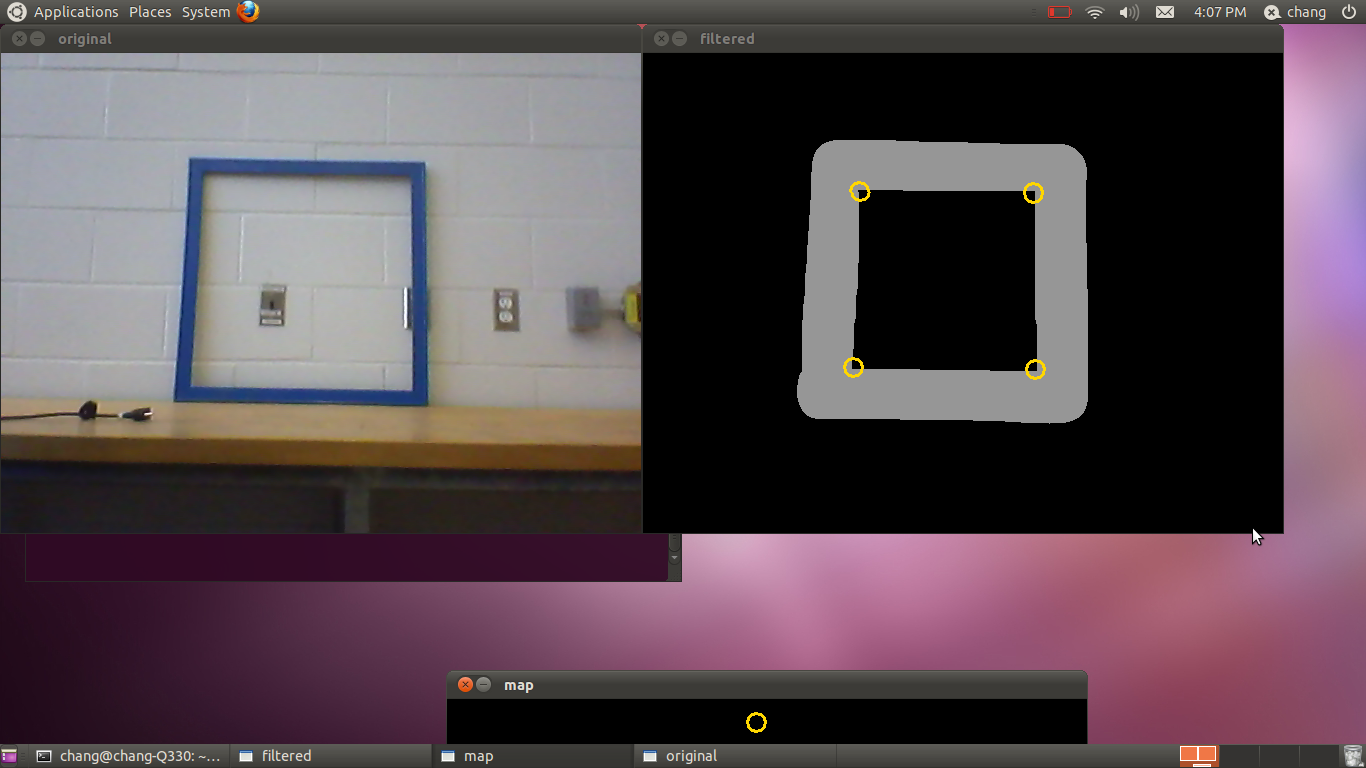Click the show desktop icon in bottom panel
1366x768 pixels.
[x=9, y=756]
